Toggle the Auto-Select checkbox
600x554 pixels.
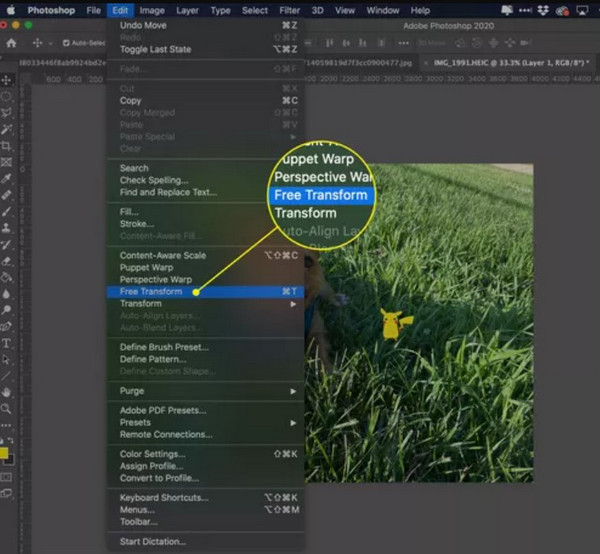click(66, 43)
